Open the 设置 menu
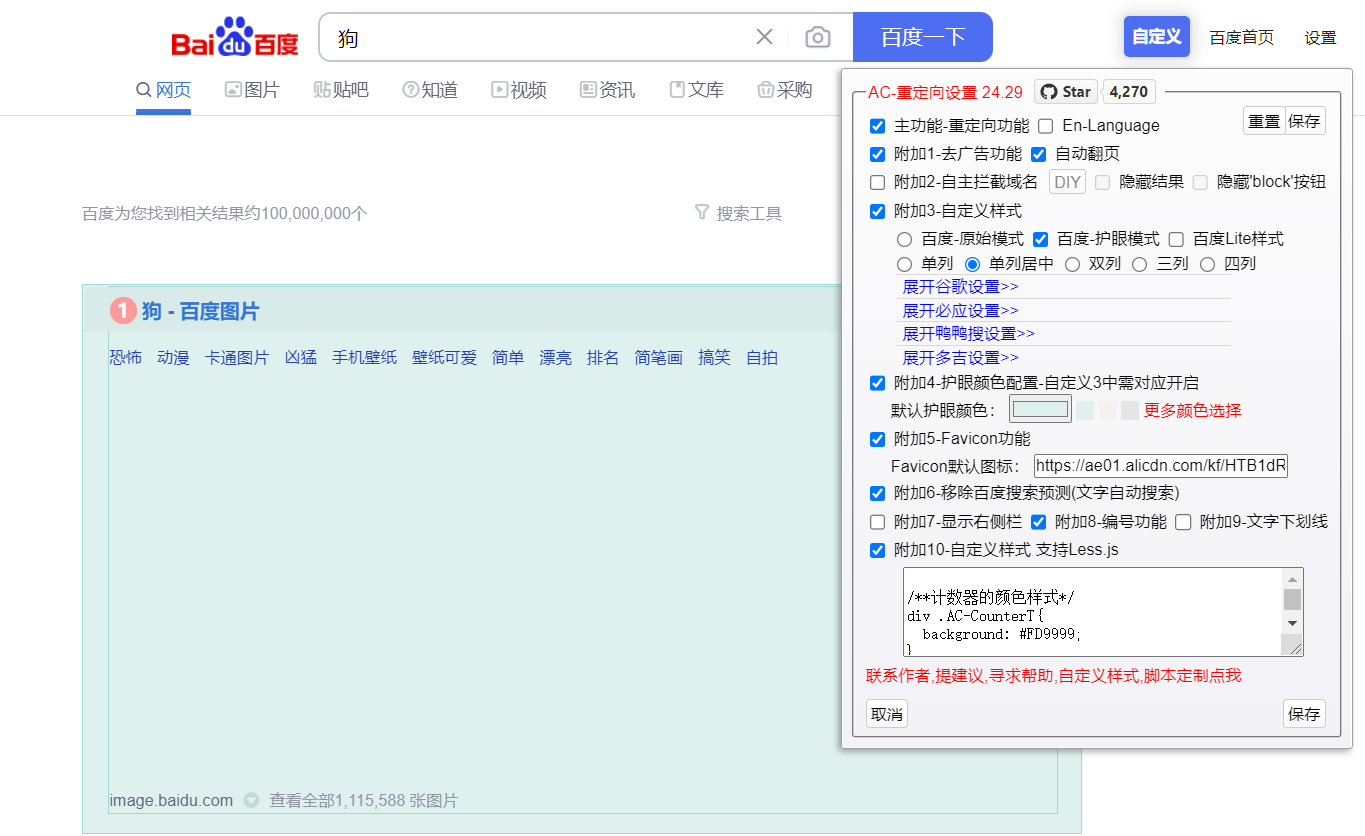 click(1320, 36)
